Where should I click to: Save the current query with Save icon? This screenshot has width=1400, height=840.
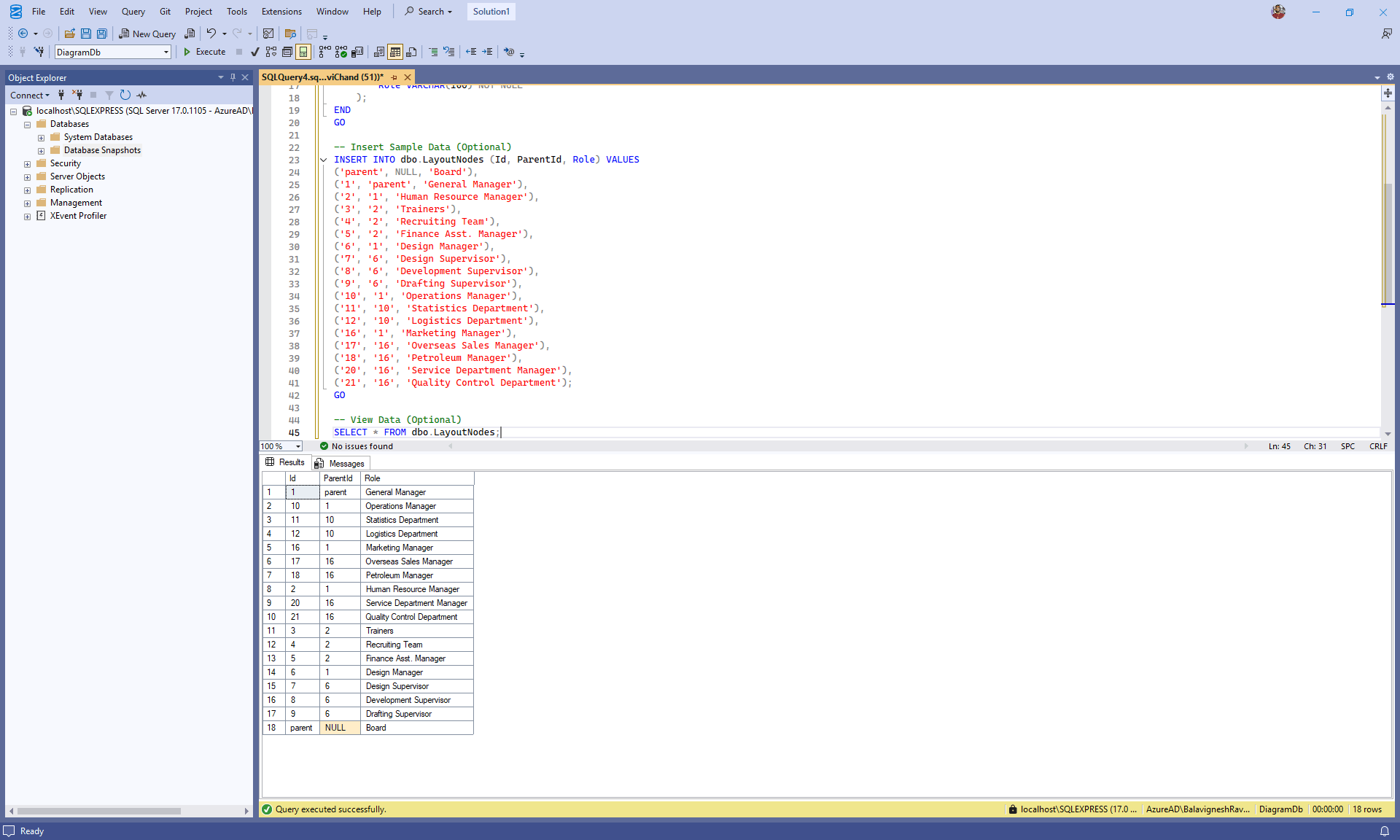click(86, 34)
